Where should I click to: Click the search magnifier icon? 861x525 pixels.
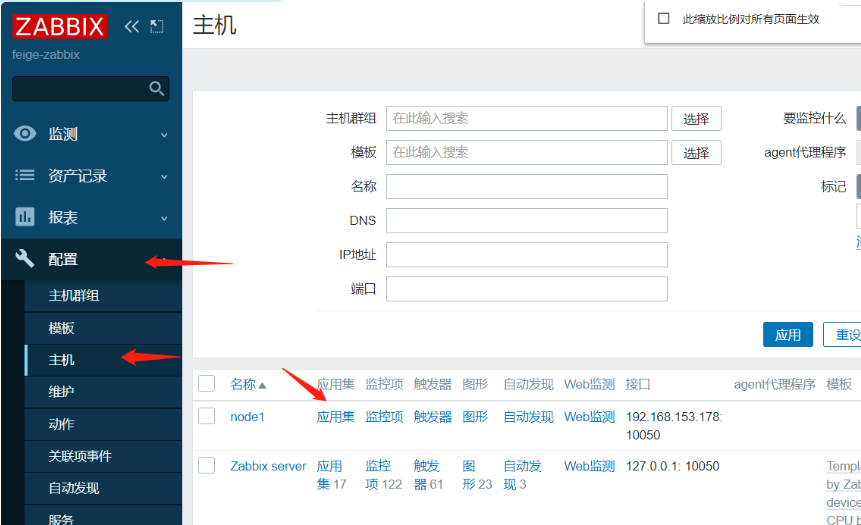click(x=156, y=89)
